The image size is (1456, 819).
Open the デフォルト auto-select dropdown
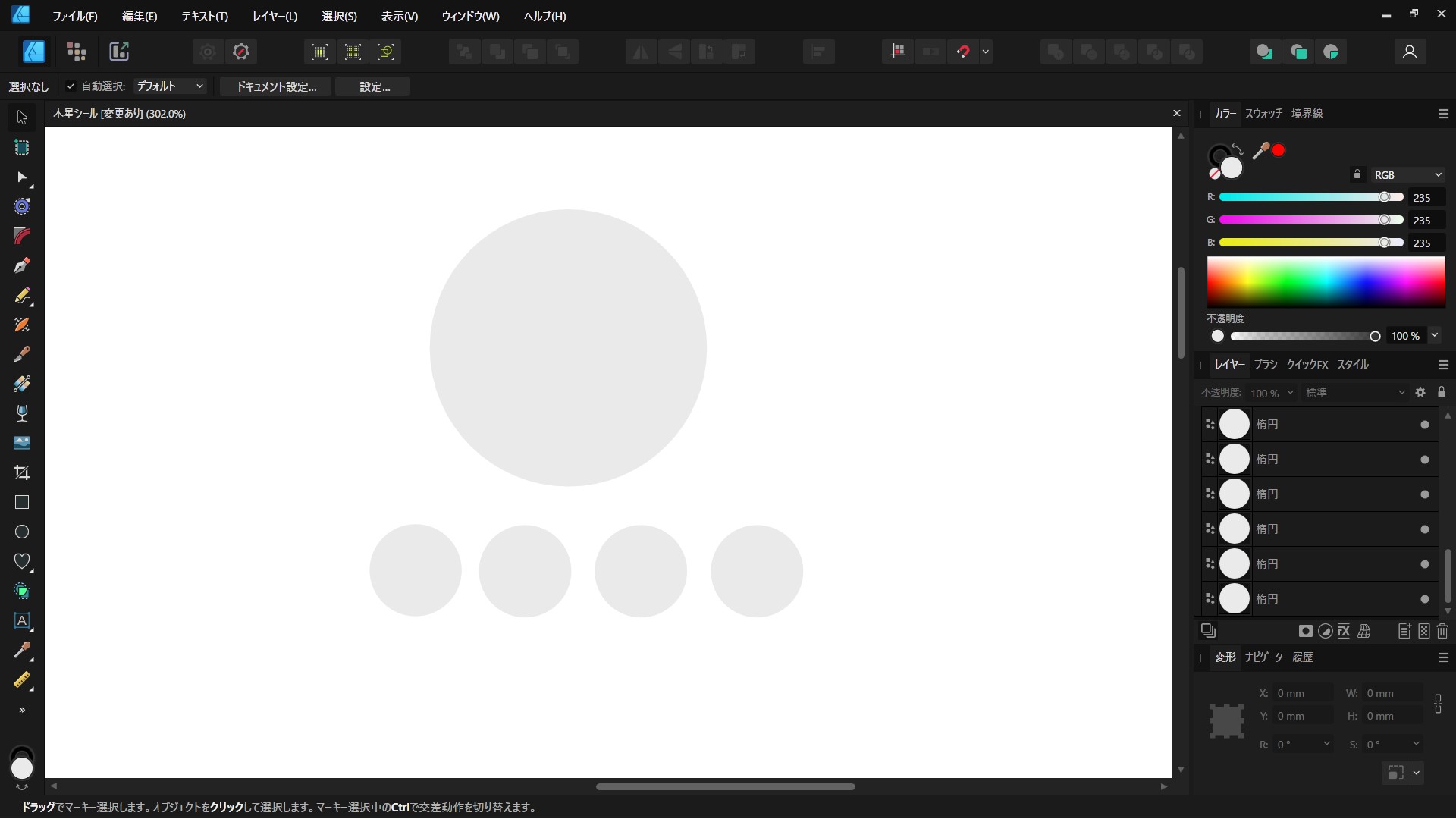click(x=170, y=86)
